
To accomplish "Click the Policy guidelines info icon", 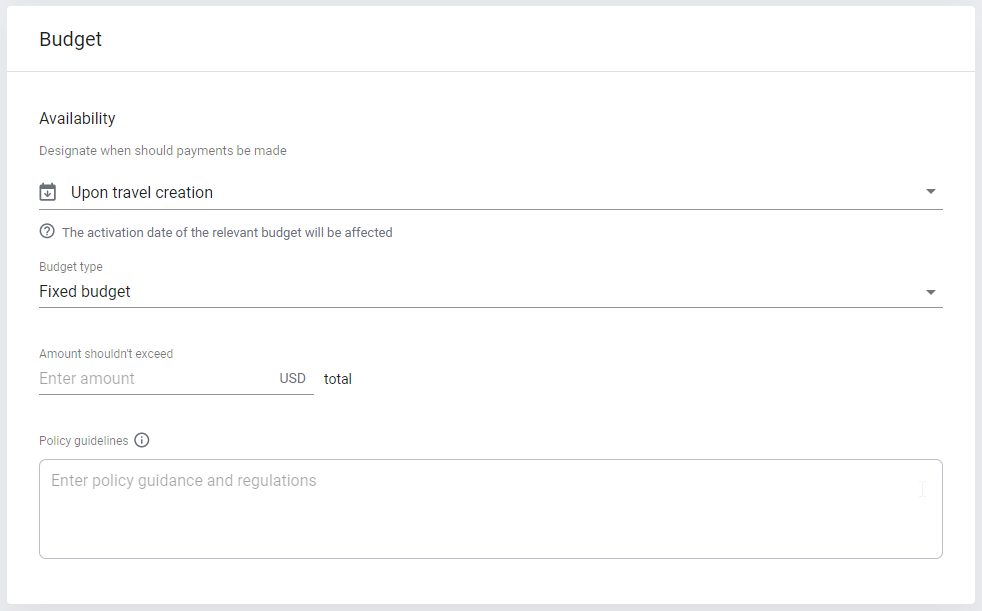I will tap(142, 440).
